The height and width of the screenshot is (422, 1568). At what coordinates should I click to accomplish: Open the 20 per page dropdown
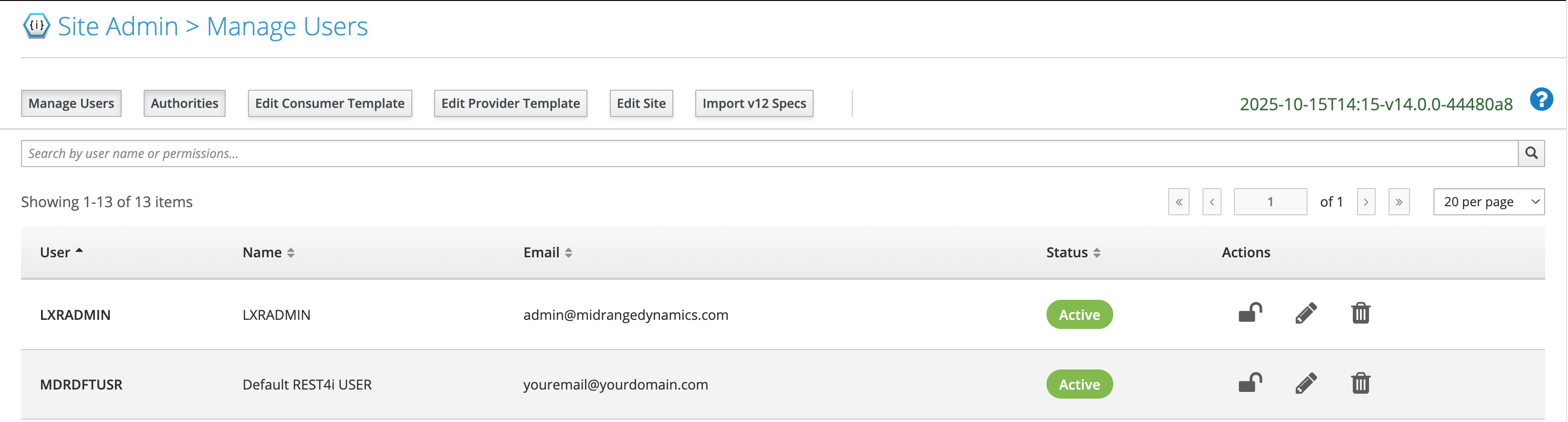click(1488, 201)
